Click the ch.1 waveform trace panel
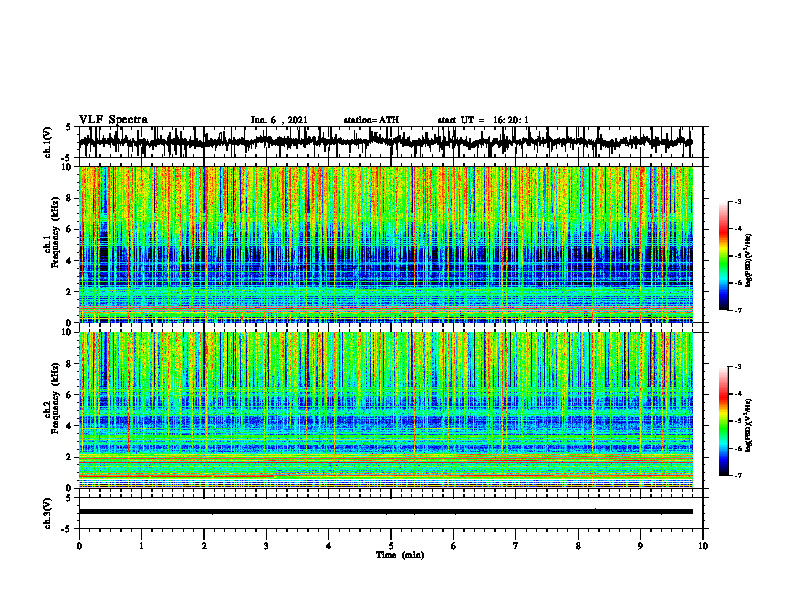Viewport: 792px width, 612px height. (390, 142)
